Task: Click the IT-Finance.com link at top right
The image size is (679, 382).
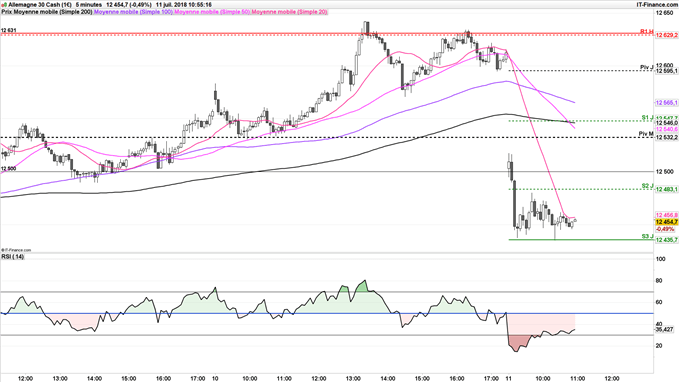Action: coord(656,5)
